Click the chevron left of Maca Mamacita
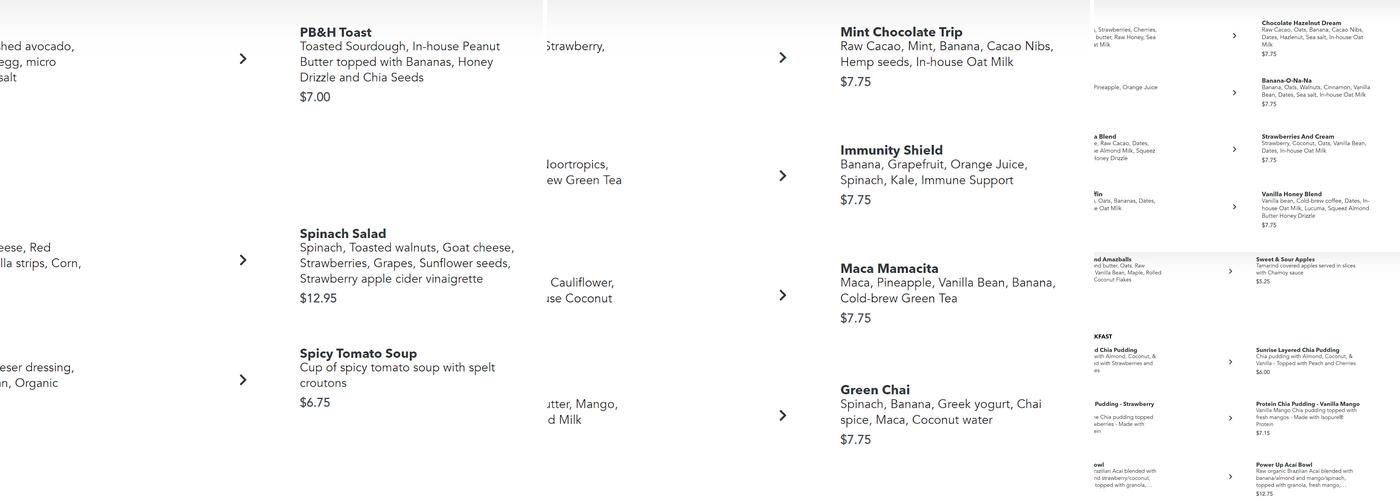1400x500 pixels. pyautogui.click(x=783, y=295)
